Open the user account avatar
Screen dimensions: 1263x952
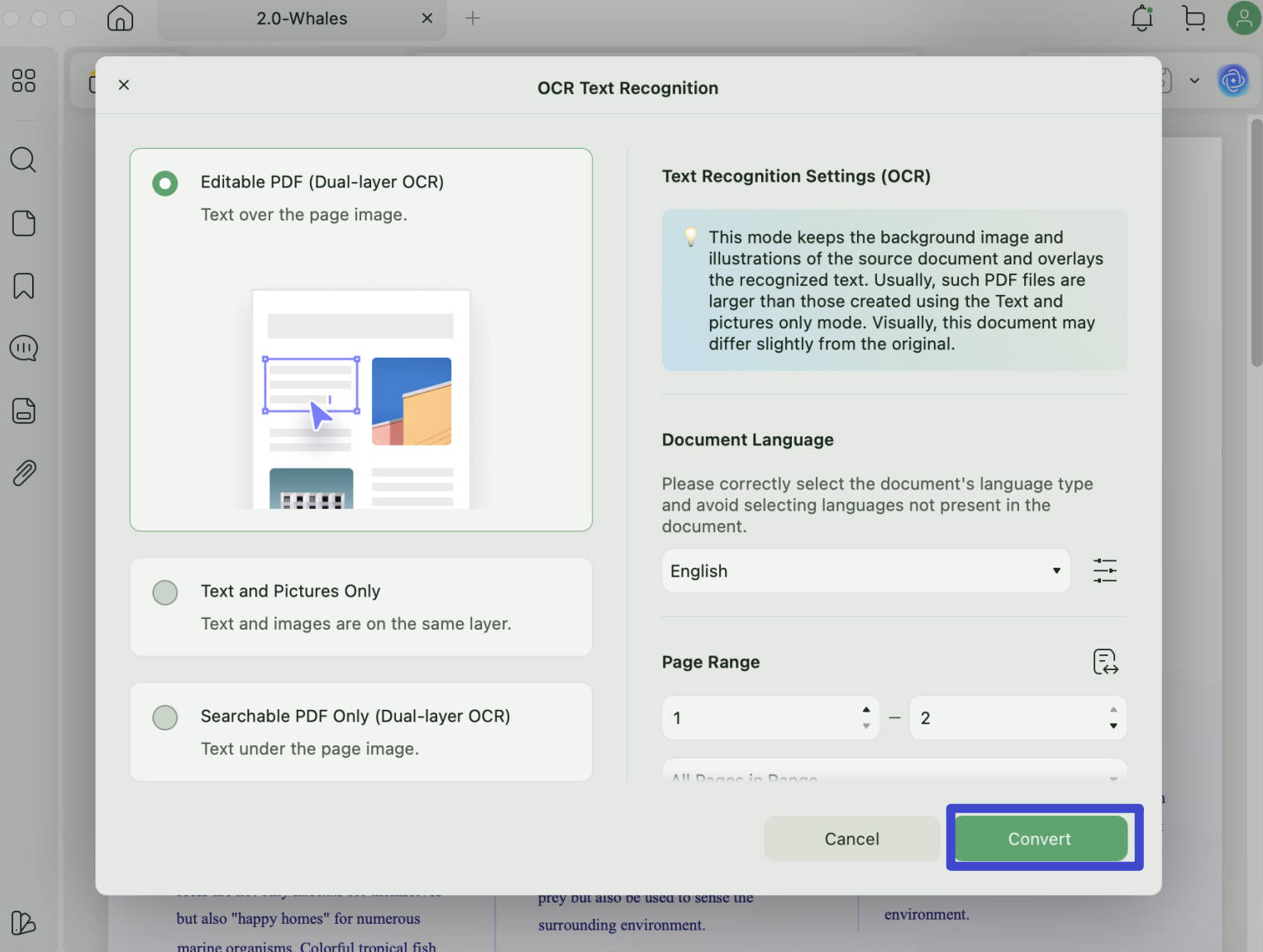[x=1244, y=18]
